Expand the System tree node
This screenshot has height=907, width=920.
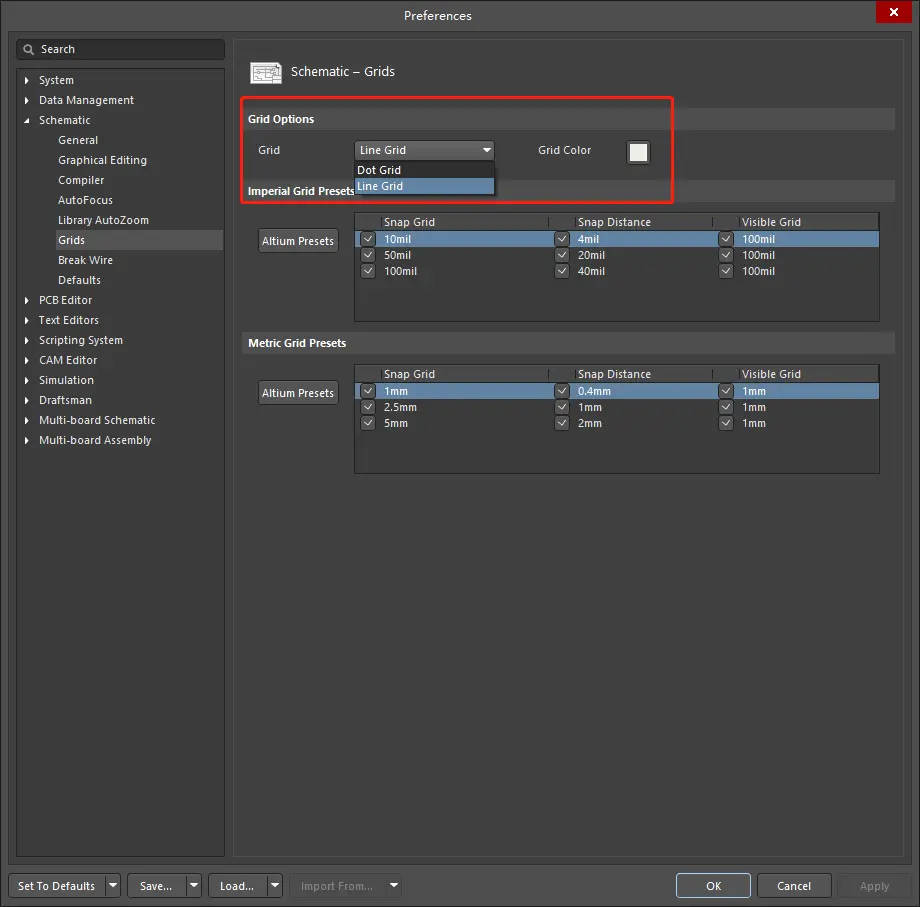coord(26,80)
